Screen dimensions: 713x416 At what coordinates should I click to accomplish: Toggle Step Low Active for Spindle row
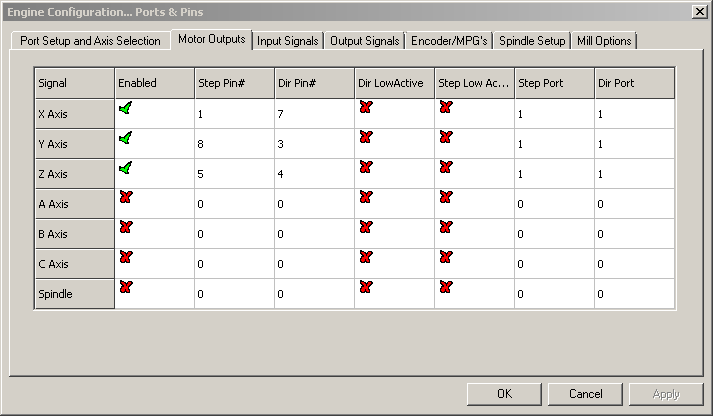445,288
